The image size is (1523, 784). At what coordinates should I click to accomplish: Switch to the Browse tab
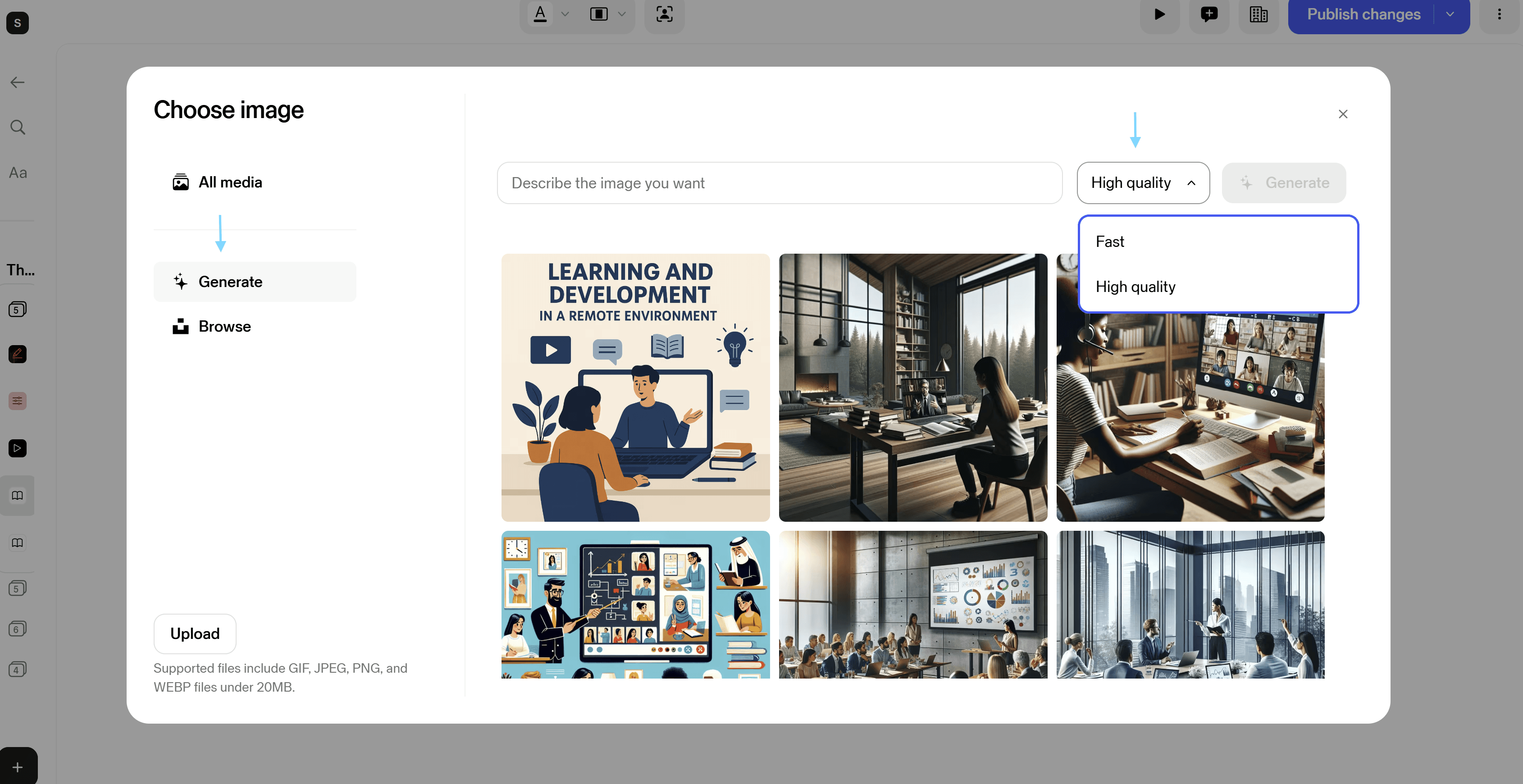[224, 326]
